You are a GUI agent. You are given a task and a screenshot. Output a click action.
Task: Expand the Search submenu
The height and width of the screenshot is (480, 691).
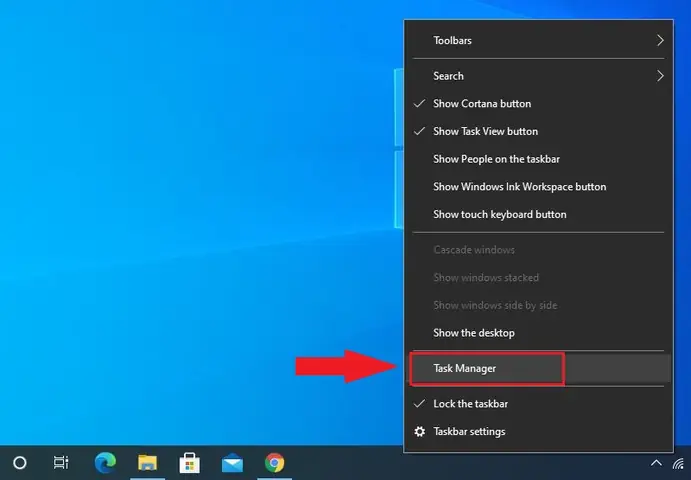click(x=539, y=76)
